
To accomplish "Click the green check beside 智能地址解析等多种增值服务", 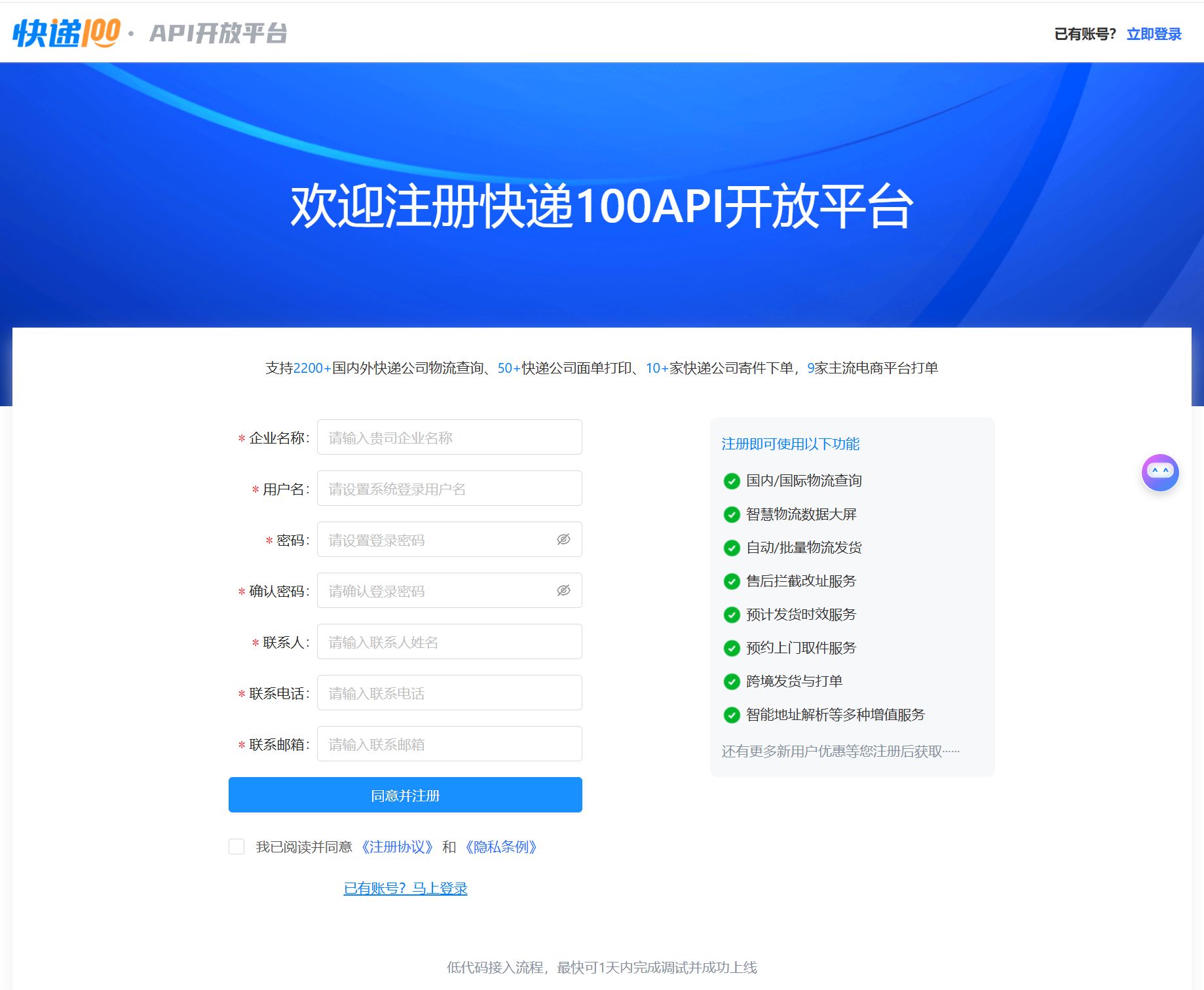I will pyautogui.click(x=732, y=715).
